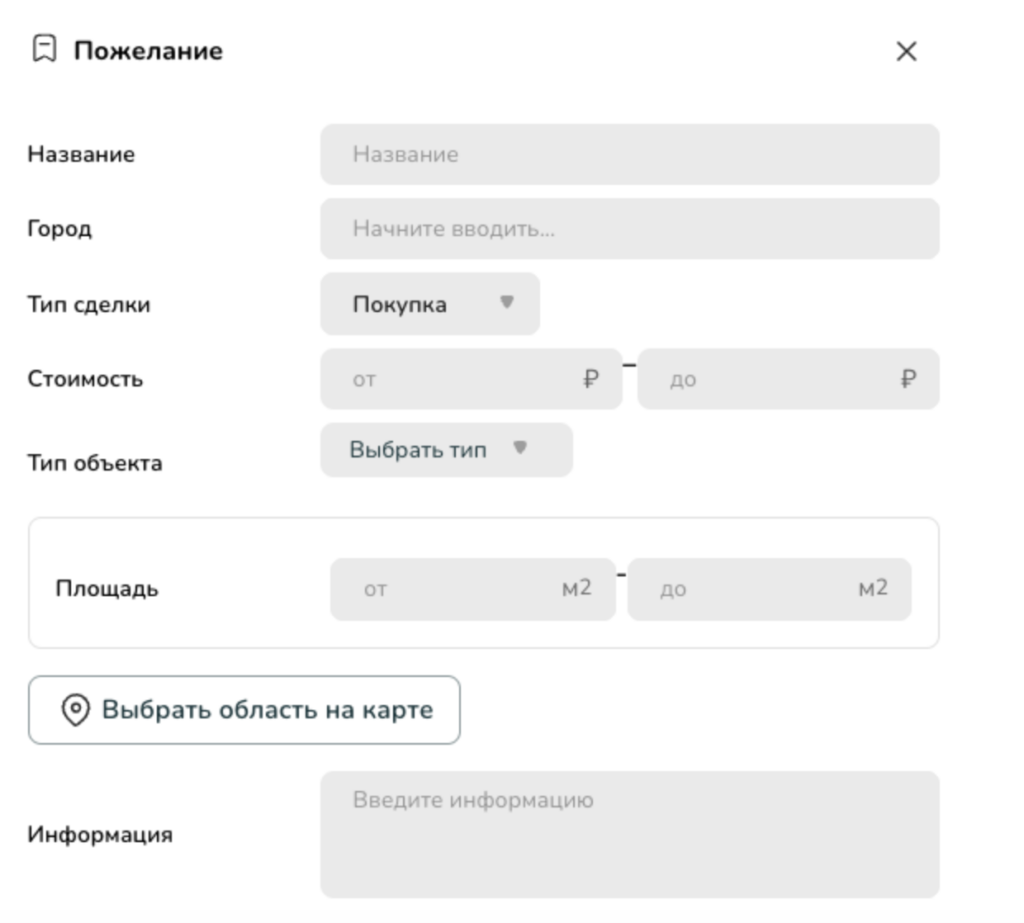Click the Тип объекта label

(x=94, y=464)
